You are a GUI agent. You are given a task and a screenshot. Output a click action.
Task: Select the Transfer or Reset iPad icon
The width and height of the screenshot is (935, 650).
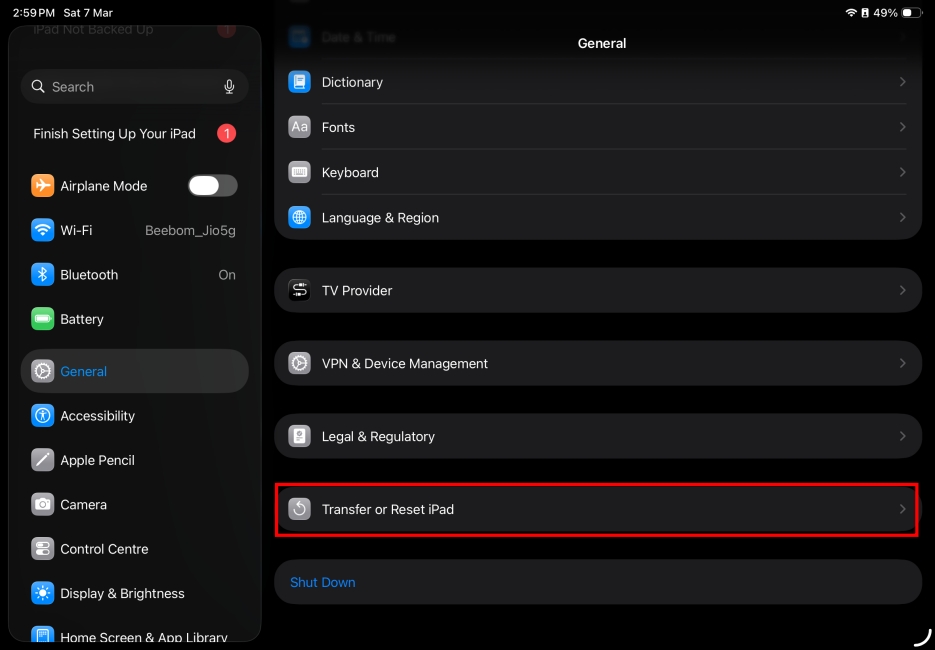click(x=299, y=509)
